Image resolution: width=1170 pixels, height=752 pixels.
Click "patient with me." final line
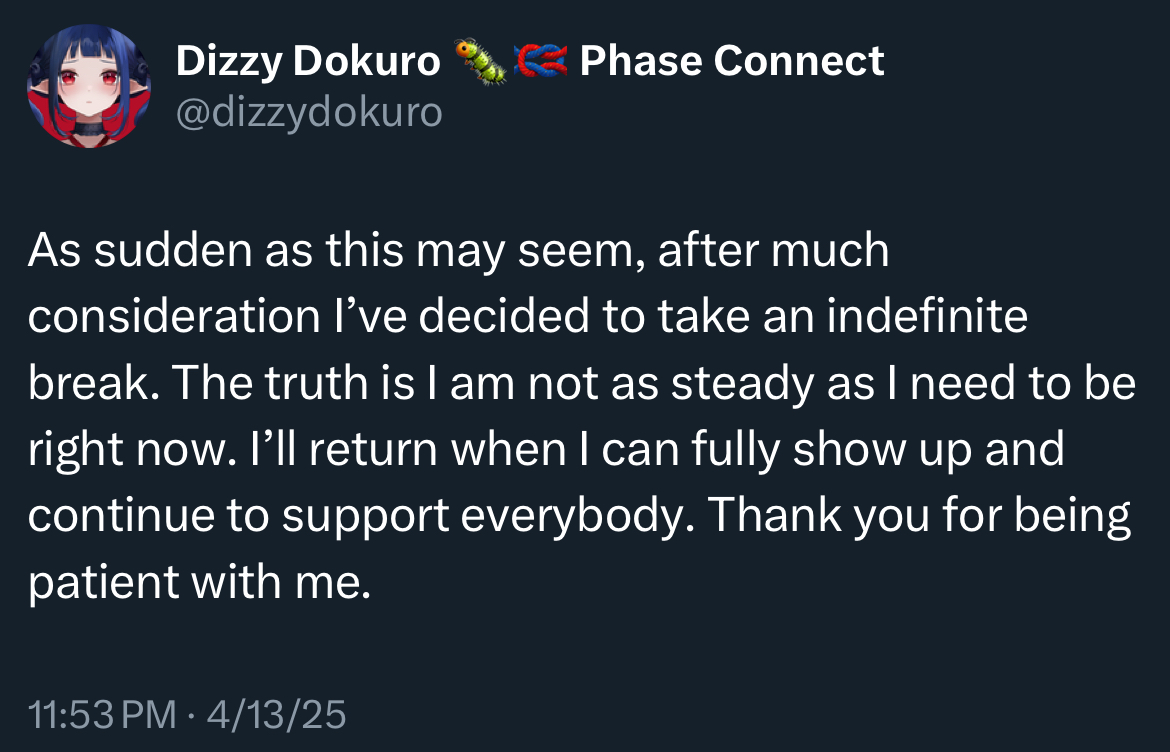pyautogui.click(x=199, y=582)
